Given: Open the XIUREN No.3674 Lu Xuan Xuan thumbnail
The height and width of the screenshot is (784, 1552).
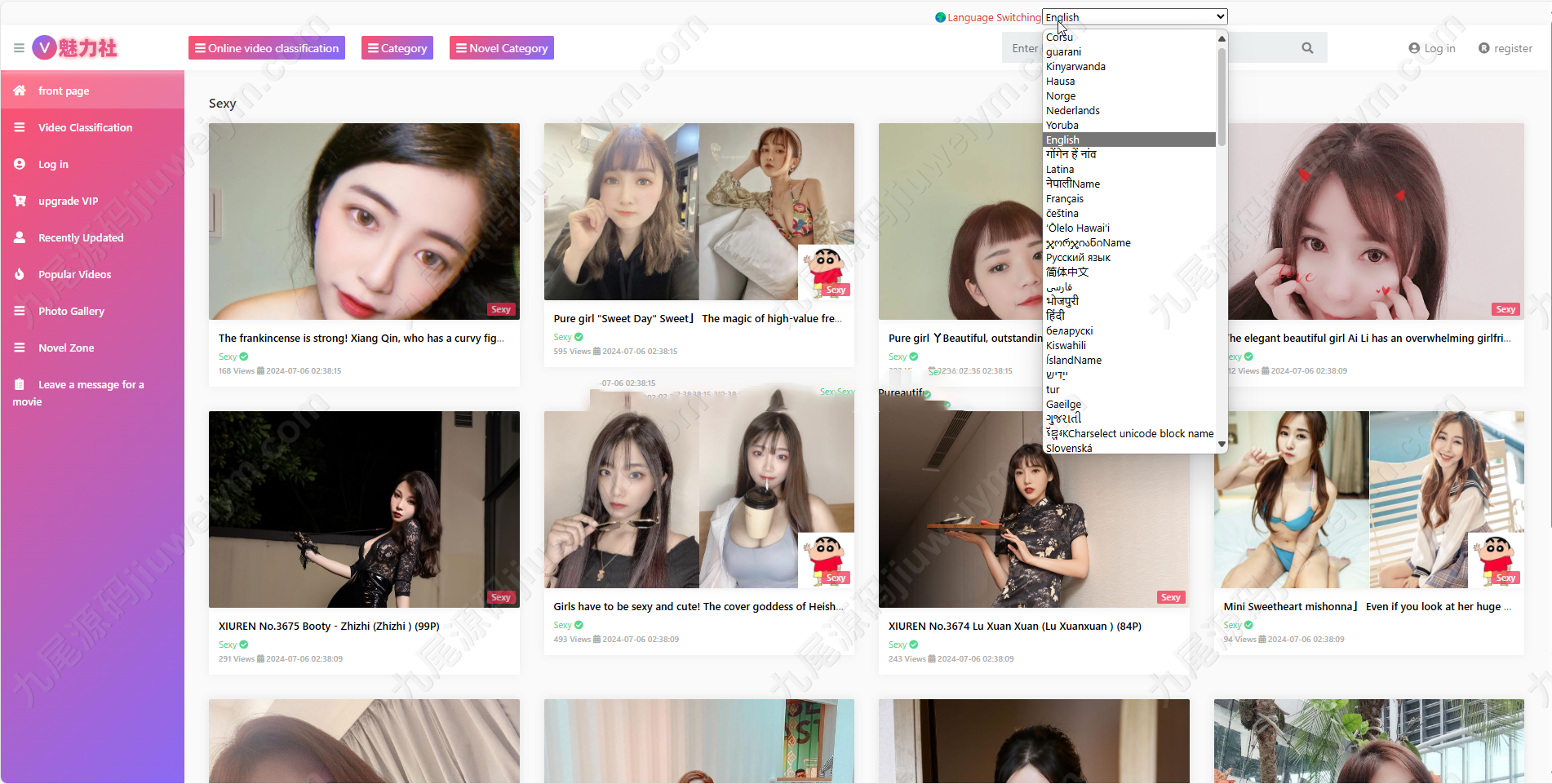Looking at the screenshot, I should pyautogui.click(x=1034, y=509).
